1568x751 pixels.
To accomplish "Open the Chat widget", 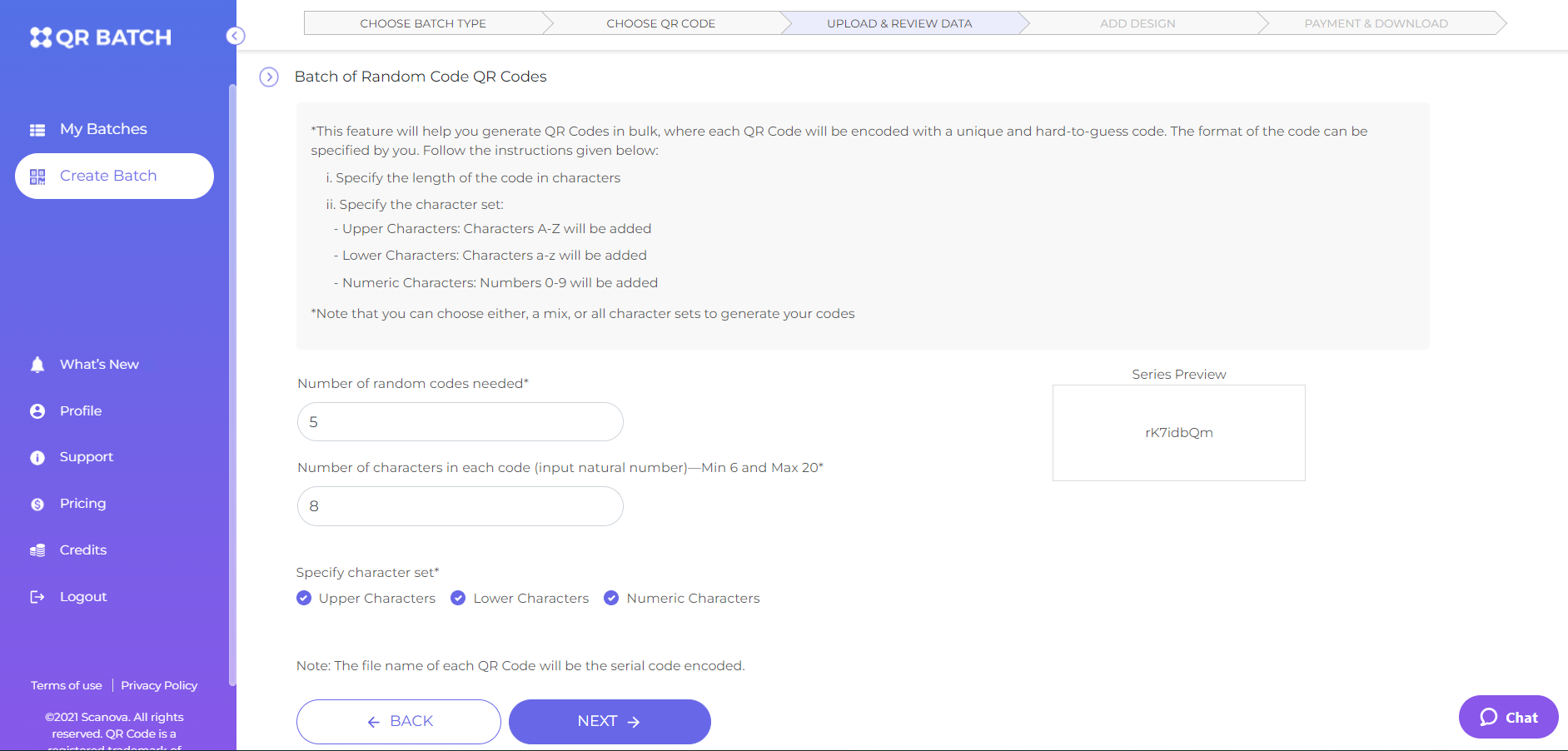I will point(1509,717).
